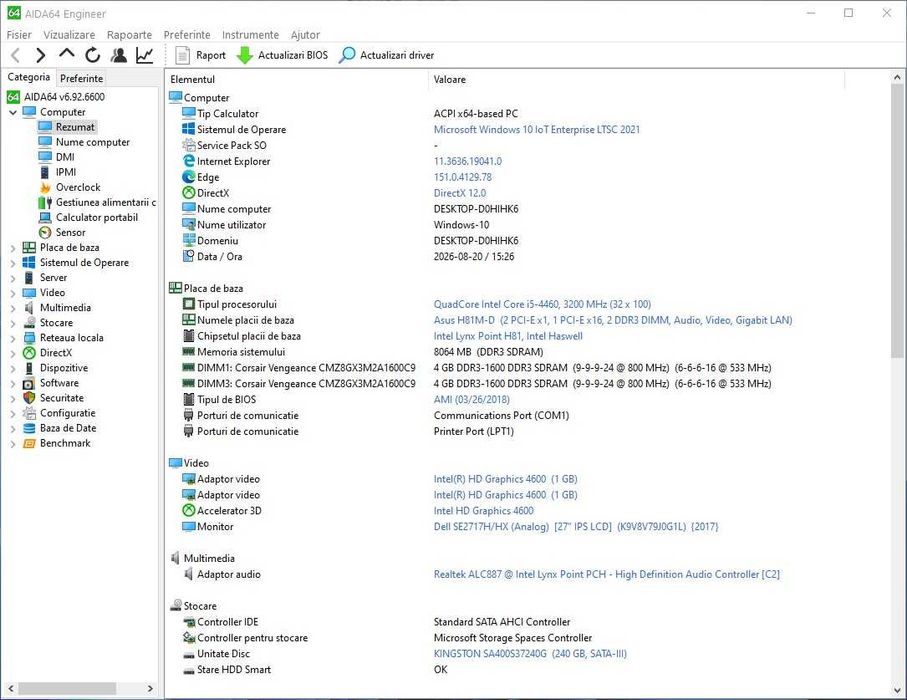The height and width of the screenshot is (700, 907).
Task: Open the Asus H81M-D motherboard link
Action: (x=613, y=320)
